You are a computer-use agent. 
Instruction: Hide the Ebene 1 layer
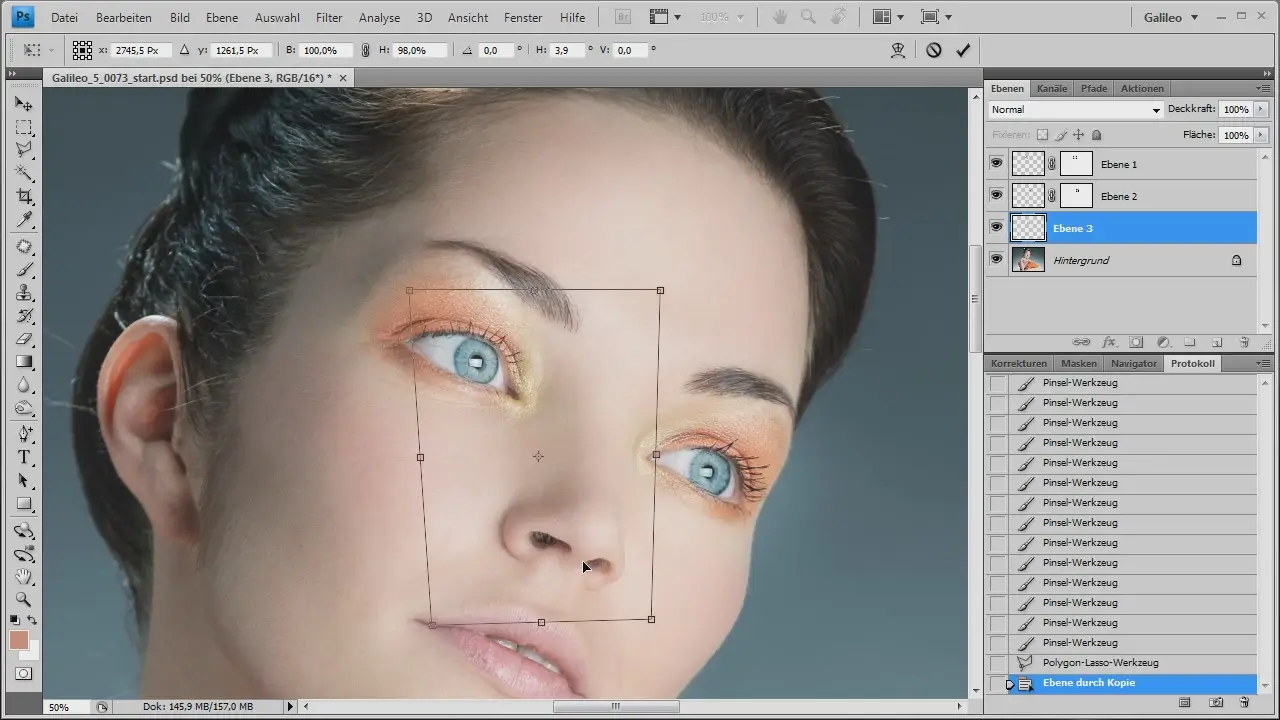click(996, 163)
